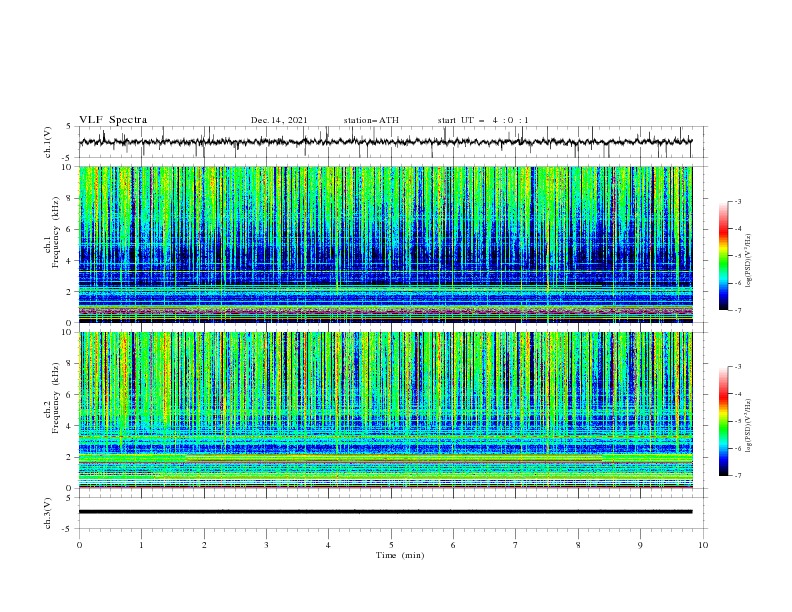Click the "station=ATH" header text
The height and width of the screenshot is (612, 792).
click(371, 120)
